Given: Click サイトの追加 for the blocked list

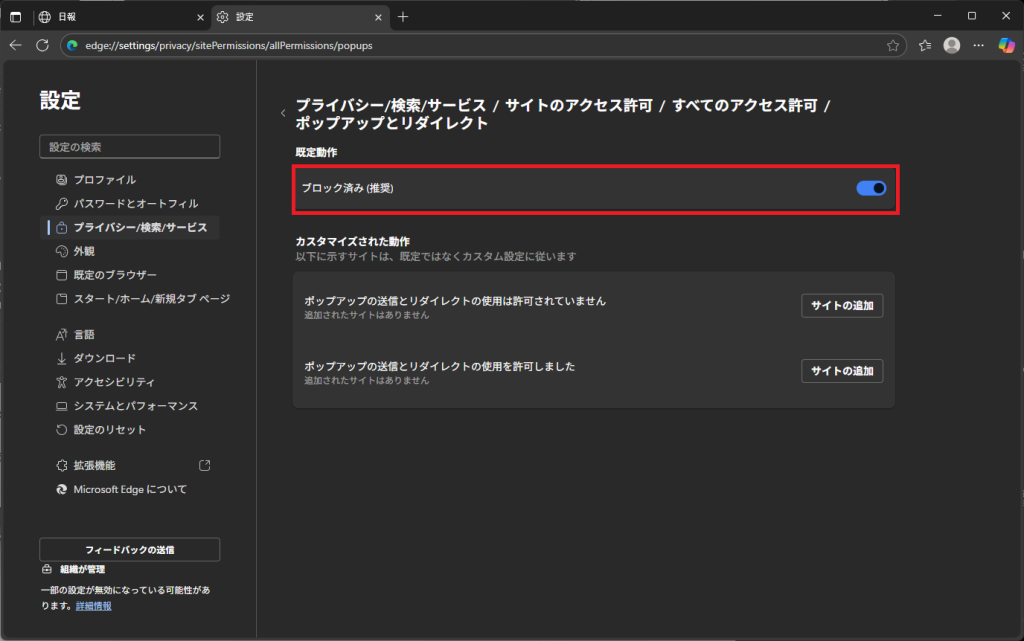Looking at the screenshot, I should (x=841, y=306).
